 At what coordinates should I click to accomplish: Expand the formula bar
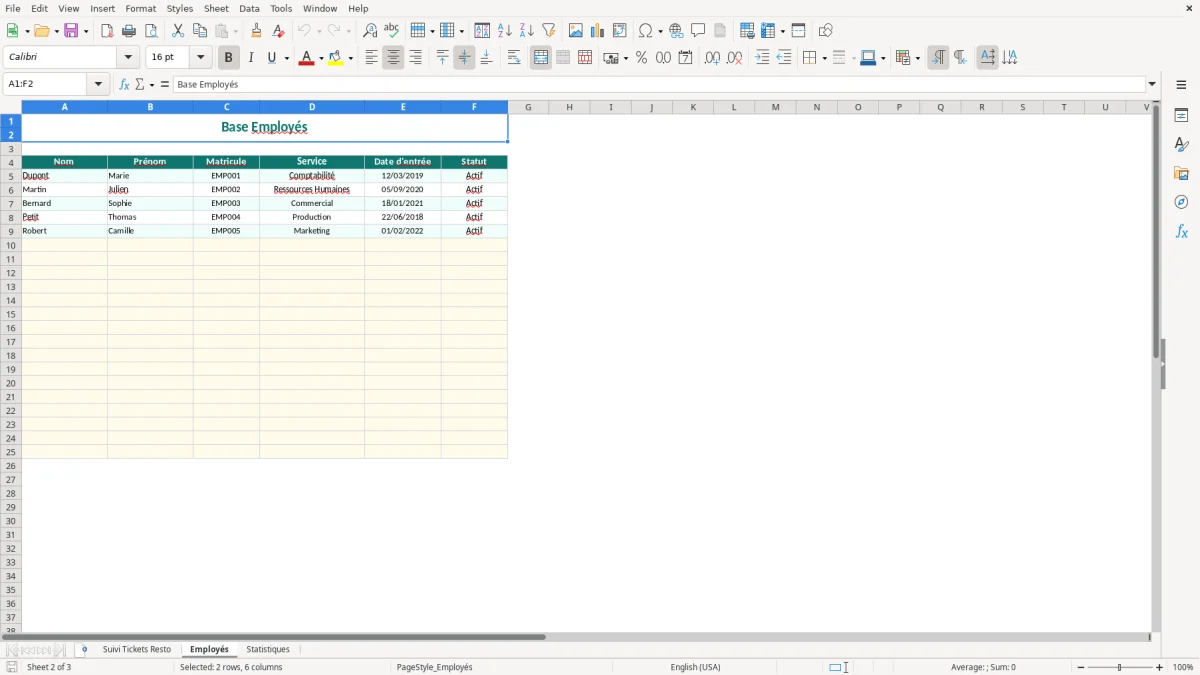point(1152,85)
